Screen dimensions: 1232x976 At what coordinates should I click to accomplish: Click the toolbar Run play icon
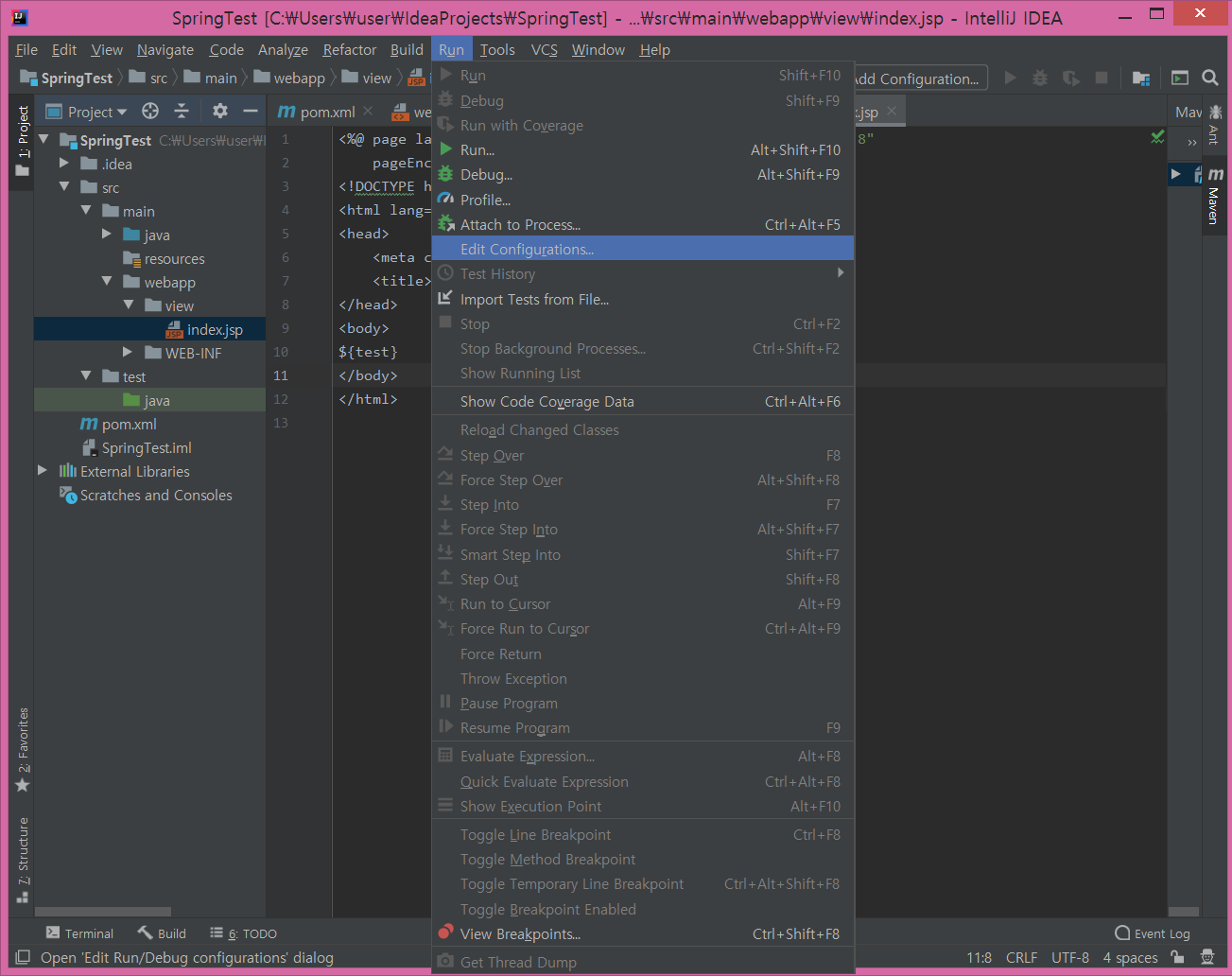pos(1010,78)
